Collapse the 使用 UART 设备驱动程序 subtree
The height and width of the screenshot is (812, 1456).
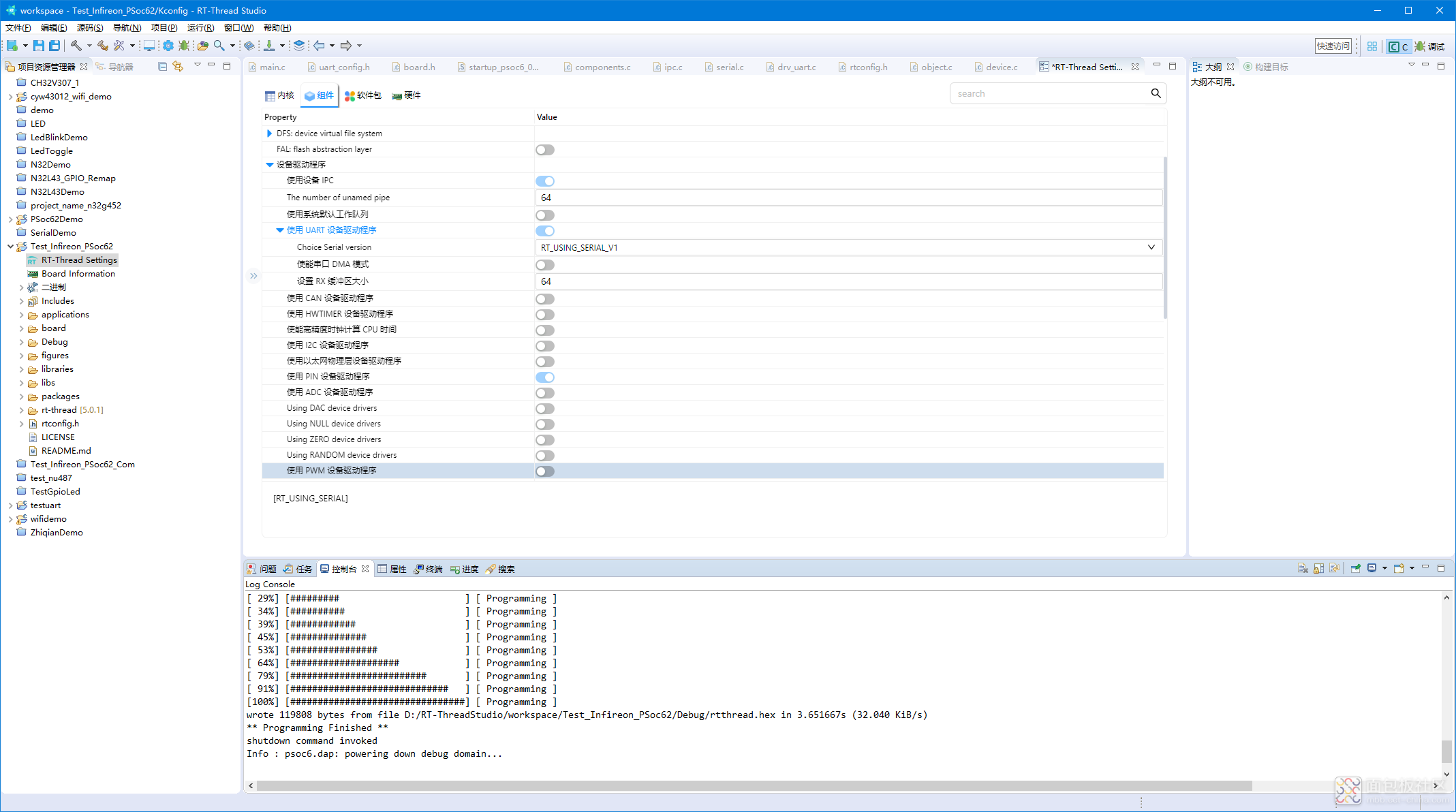280,230
